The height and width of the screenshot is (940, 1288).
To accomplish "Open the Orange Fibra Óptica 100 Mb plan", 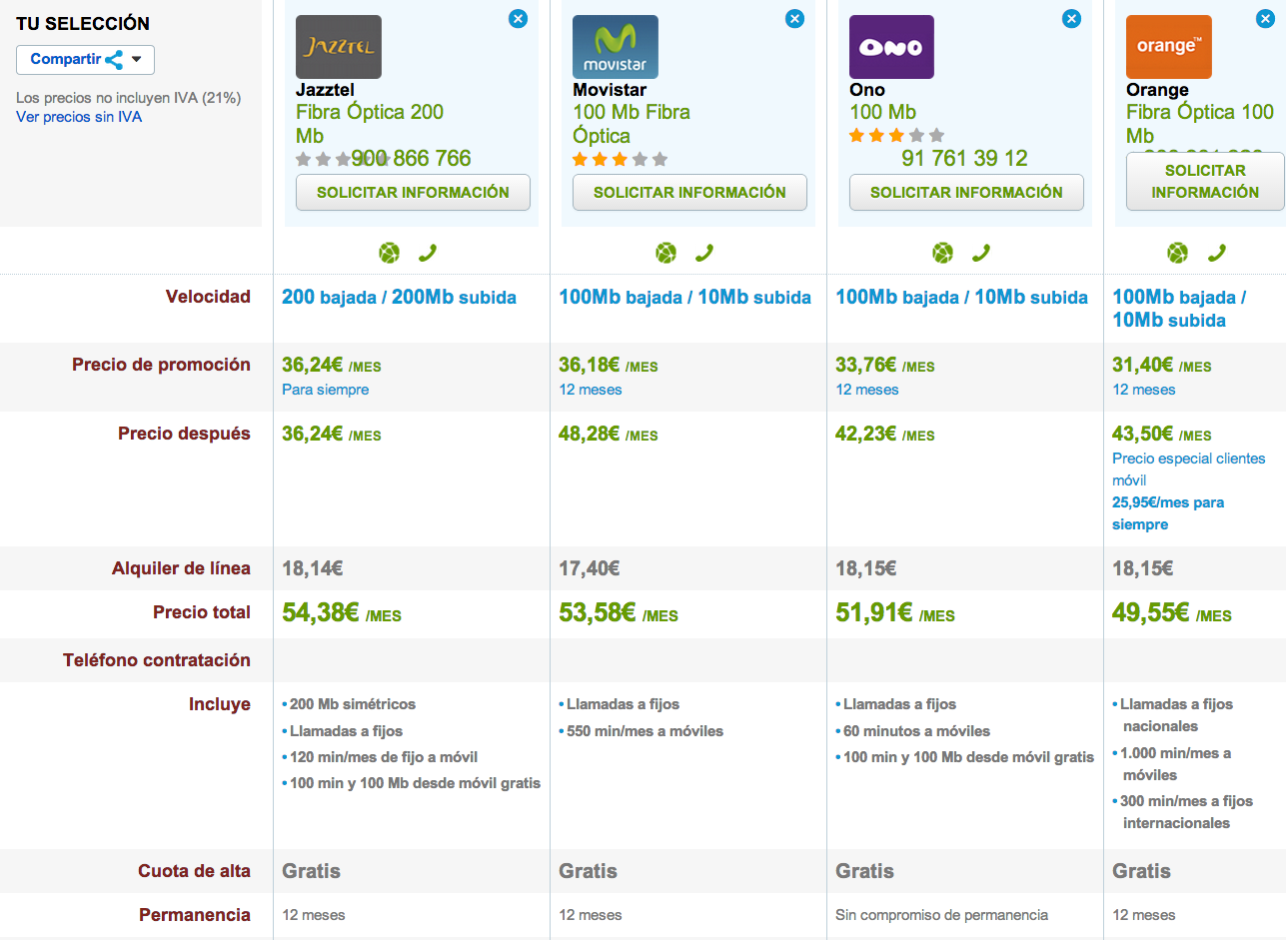I will (1200, 124).
